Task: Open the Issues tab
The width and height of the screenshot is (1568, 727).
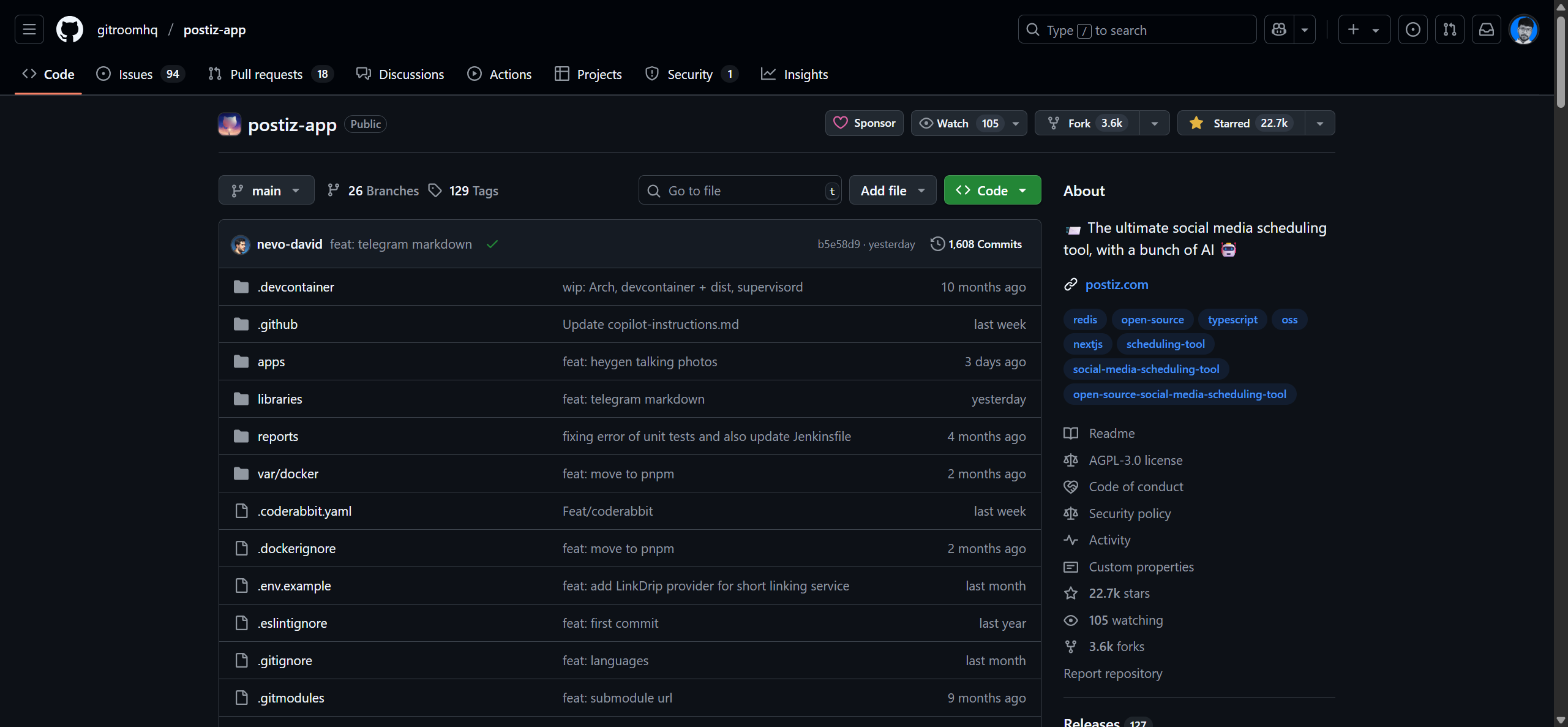Action: click(x=140, y=74)
